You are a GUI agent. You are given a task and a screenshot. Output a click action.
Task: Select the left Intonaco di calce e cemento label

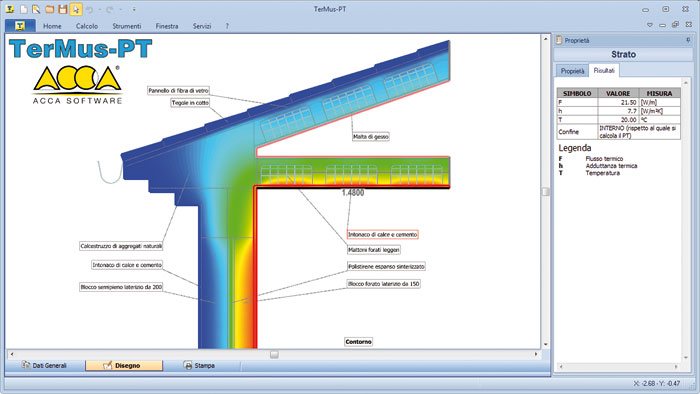click(x=127, y=265)
